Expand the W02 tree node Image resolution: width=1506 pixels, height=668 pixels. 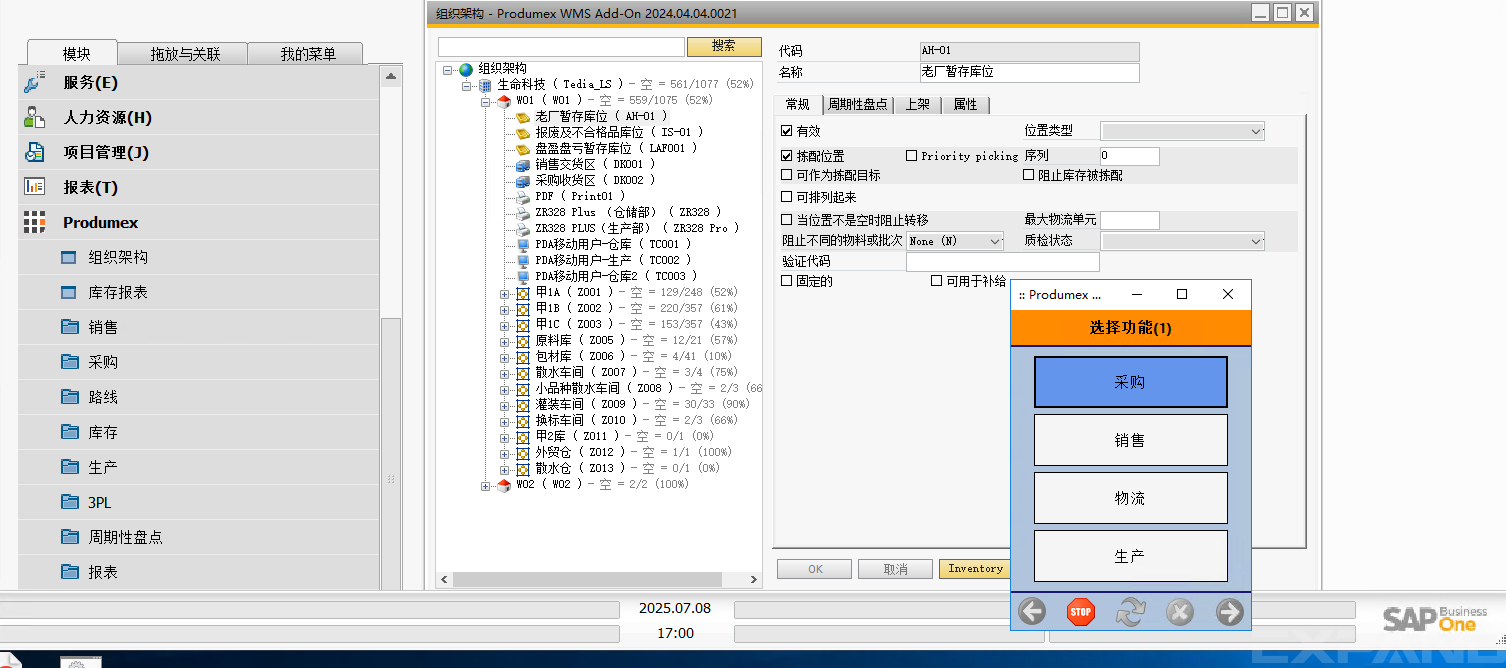486,485
